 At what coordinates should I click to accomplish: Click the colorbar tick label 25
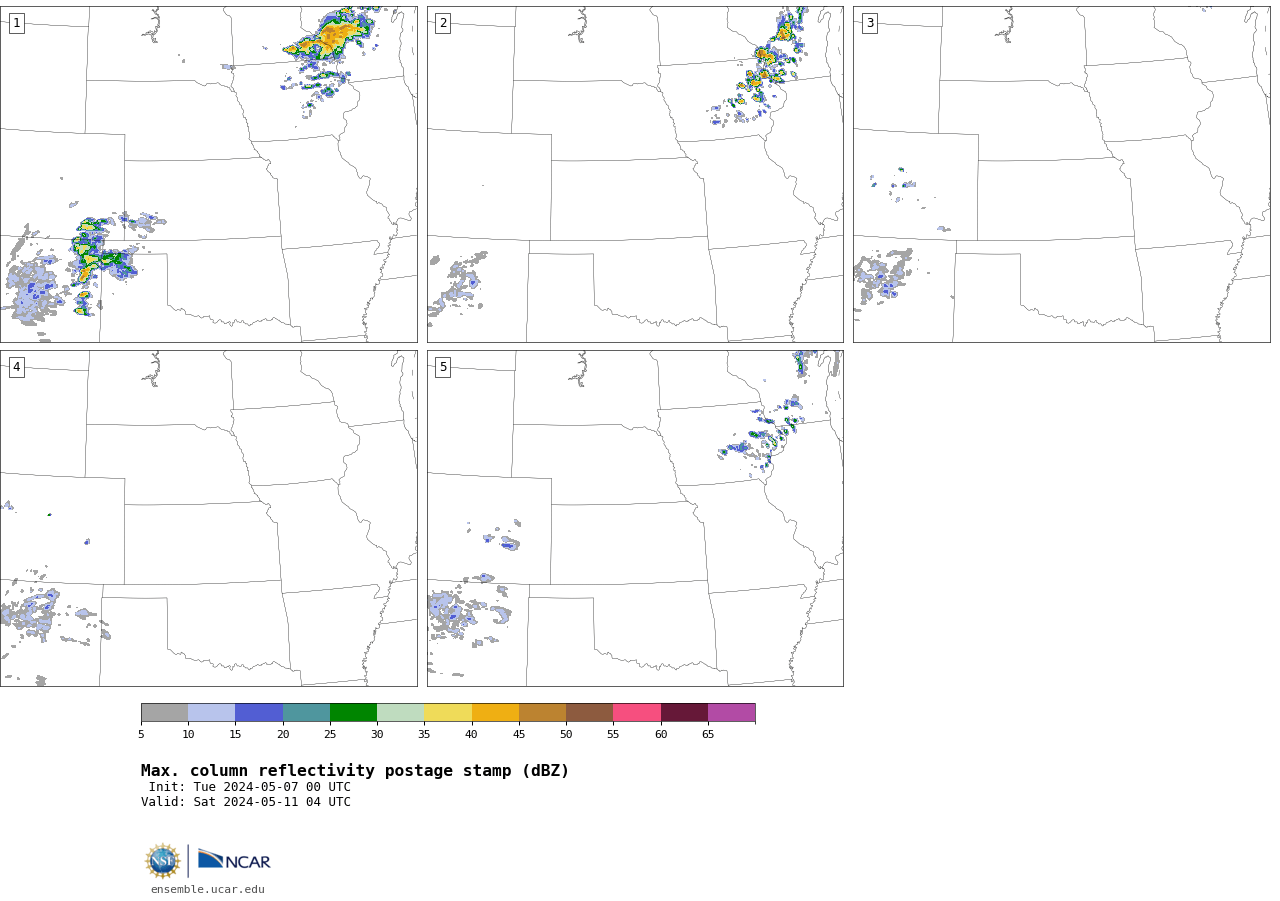click(x=330, y=735)
